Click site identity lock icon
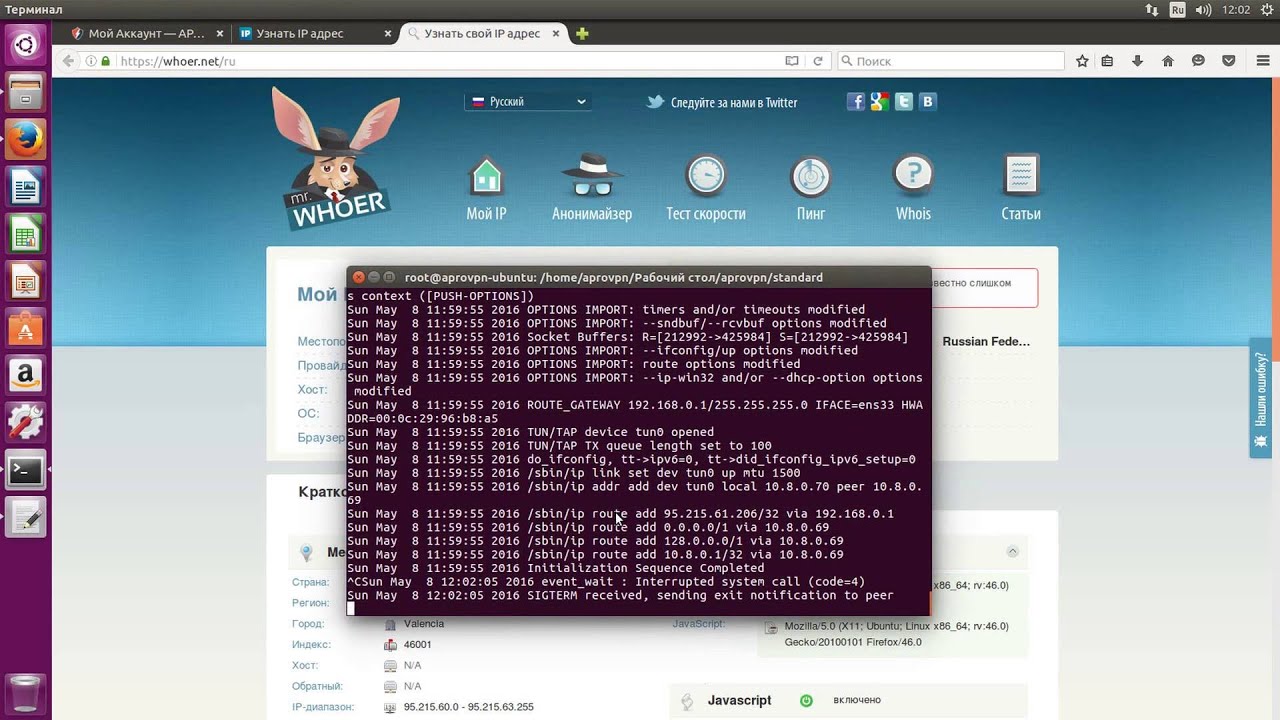 105,61
